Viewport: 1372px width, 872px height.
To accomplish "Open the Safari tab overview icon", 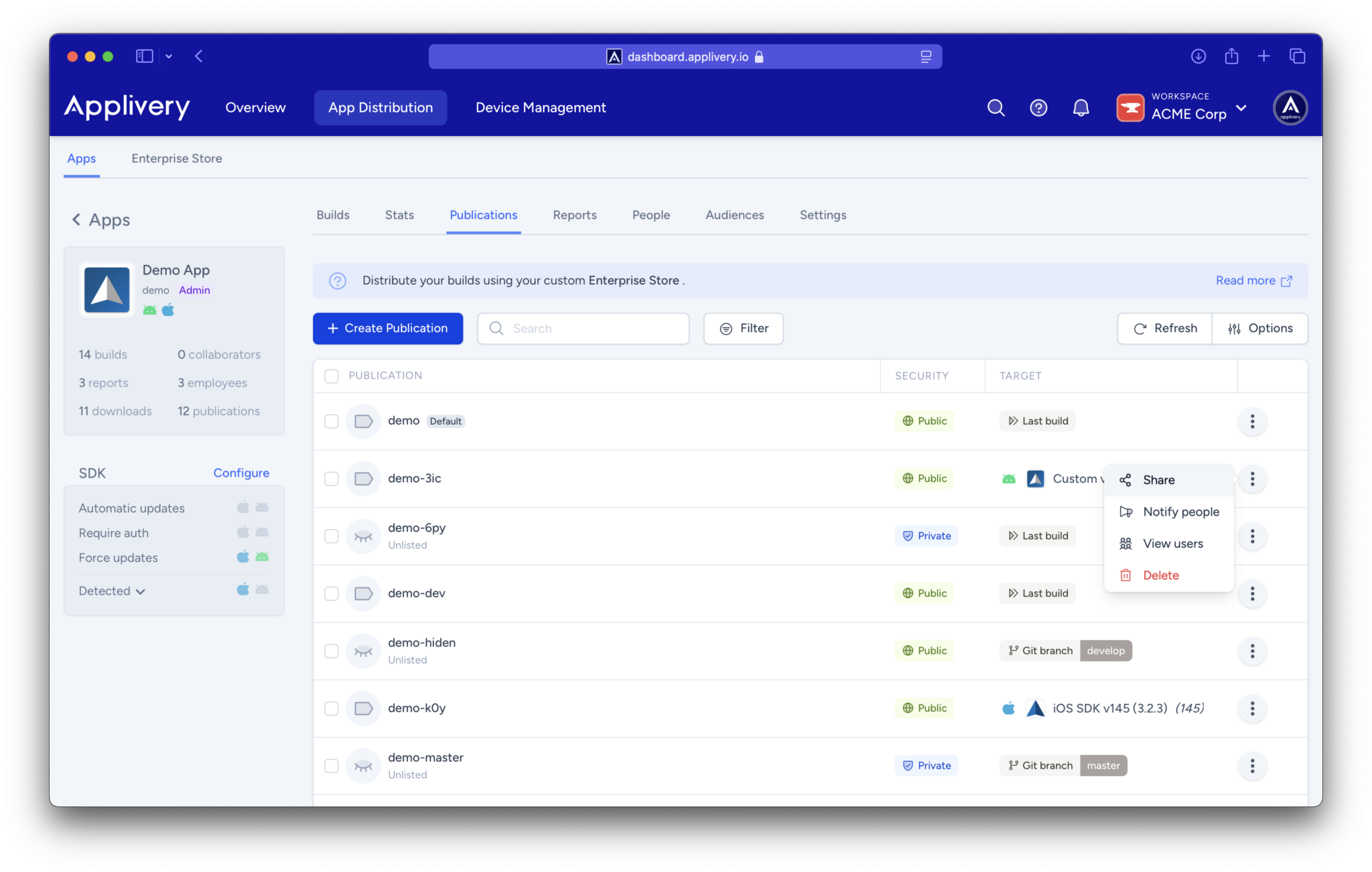I will pyautogui.click(x=1297, y=56).
